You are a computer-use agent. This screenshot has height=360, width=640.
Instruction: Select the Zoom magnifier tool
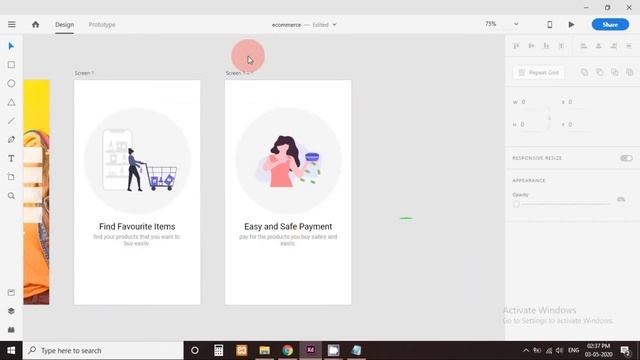point(11,196)
